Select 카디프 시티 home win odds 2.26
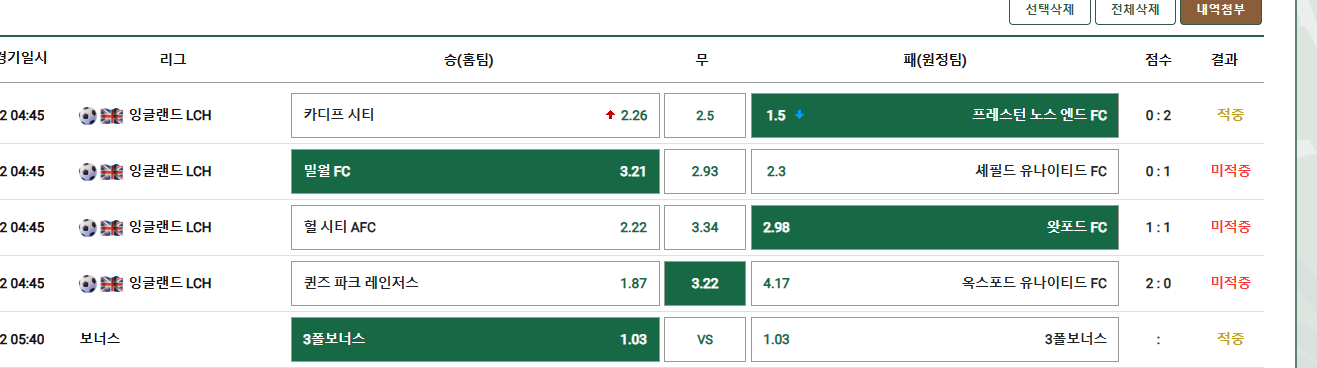Screen dimensions: 1317x368 pyautogui.click(x=475, y=115)
